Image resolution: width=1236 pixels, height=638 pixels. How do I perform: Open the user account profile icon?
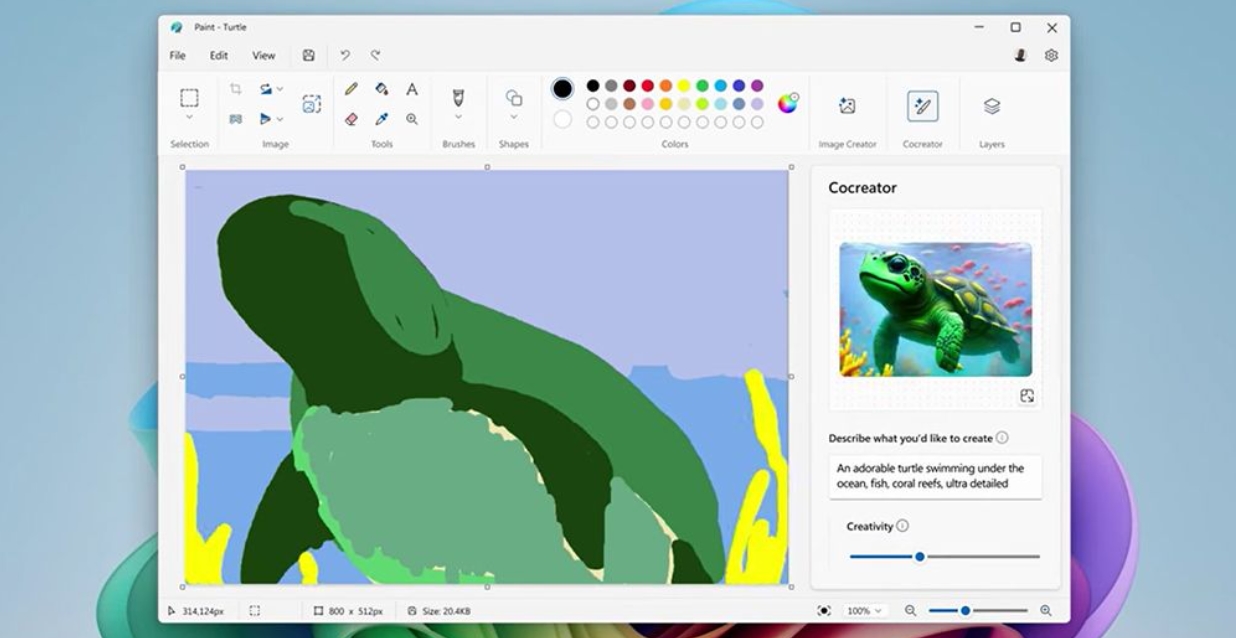tap(1020, 56)
